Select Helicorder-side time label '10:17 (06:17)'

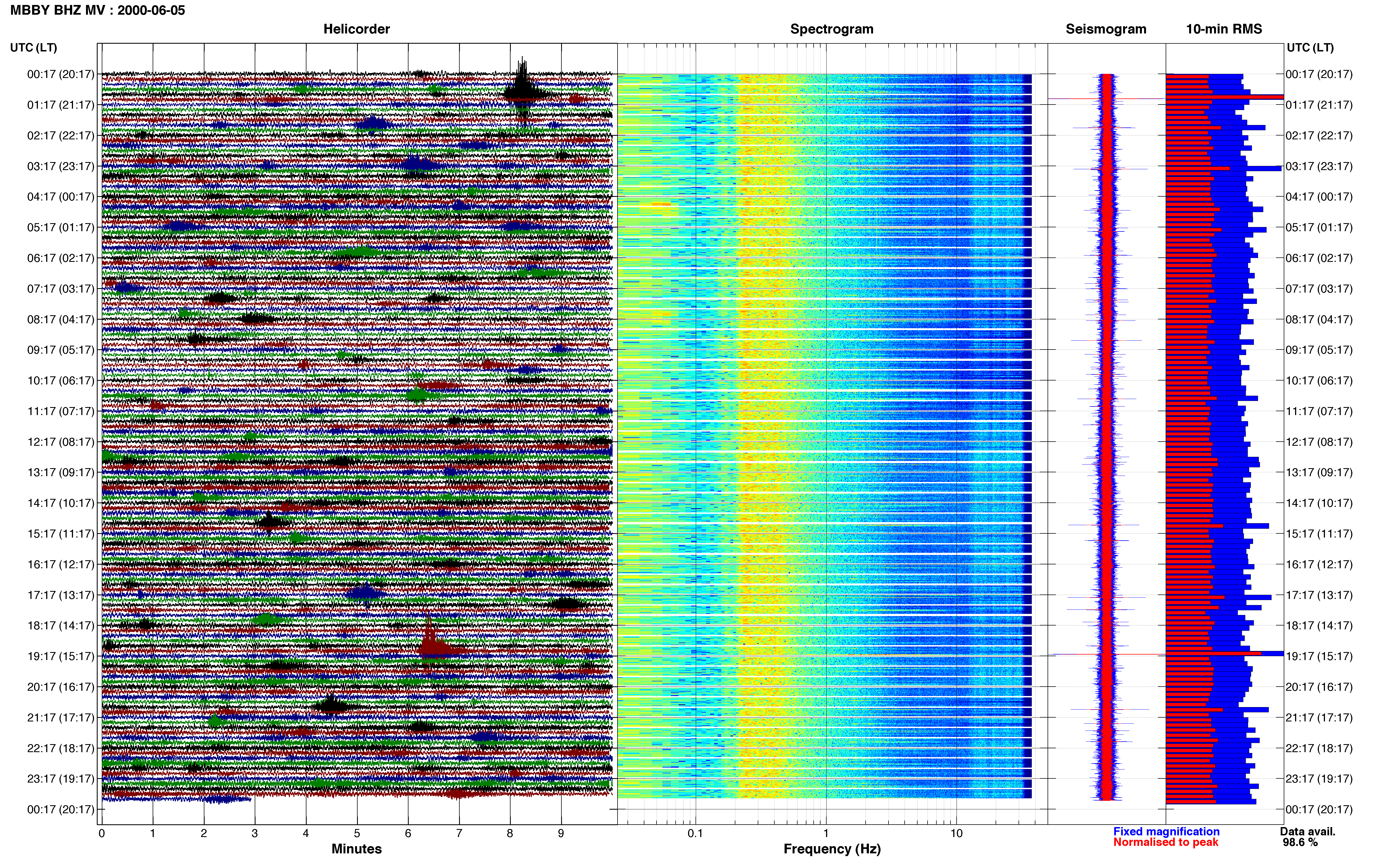click(x=61, y=380)
